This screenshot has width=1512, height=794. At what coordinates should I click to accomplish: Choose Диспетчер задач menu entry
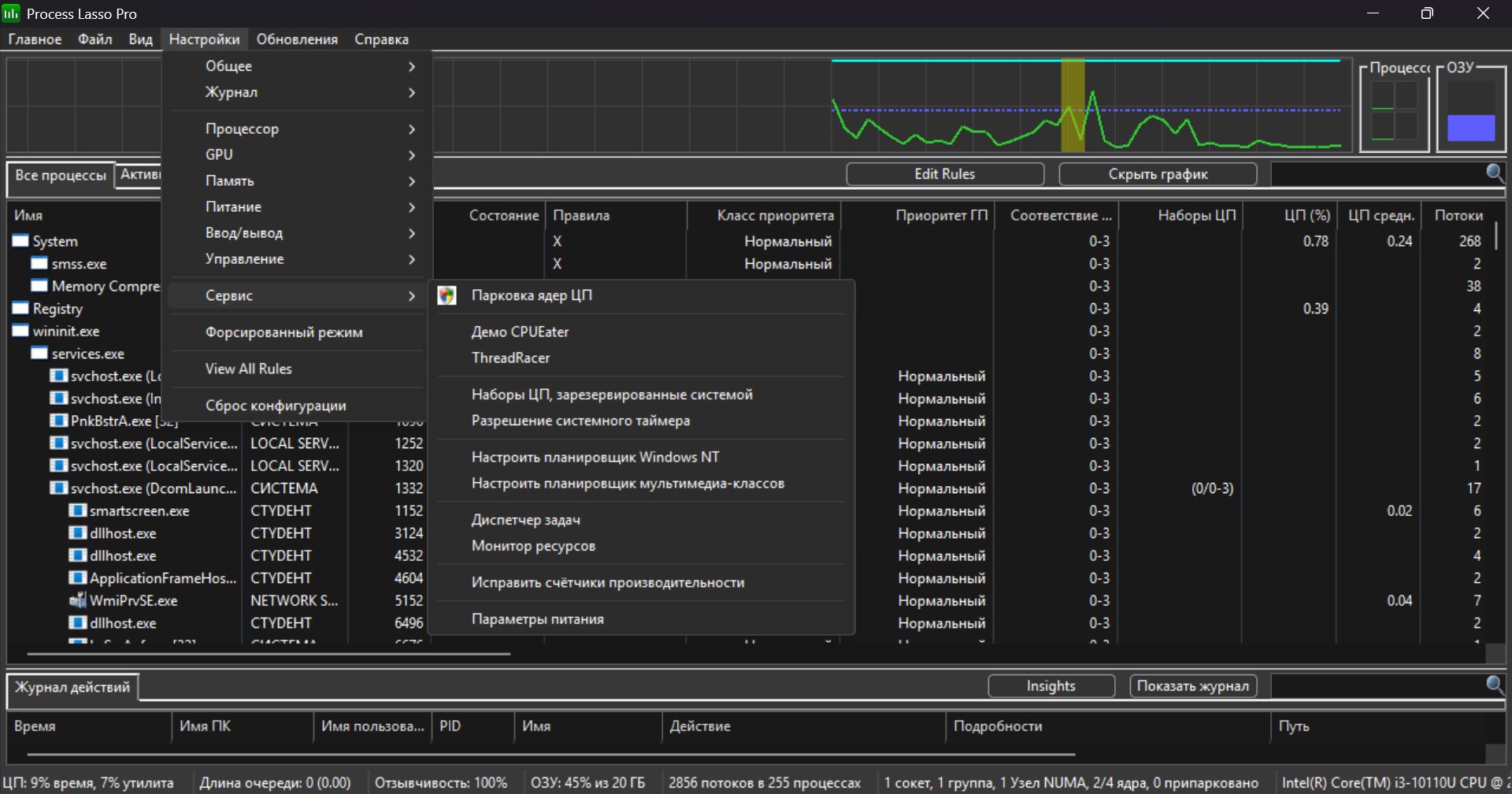525,520
